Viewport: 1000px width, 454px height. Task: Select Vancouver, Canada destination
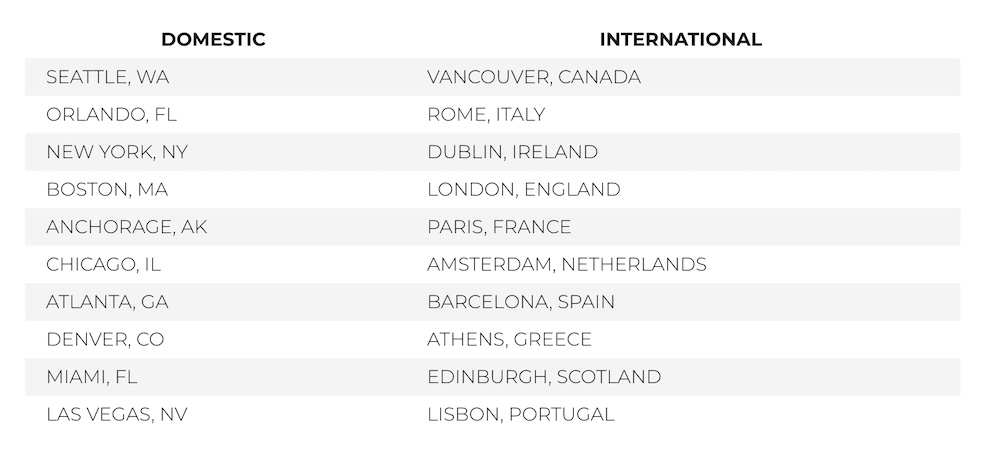pos(534,77)
